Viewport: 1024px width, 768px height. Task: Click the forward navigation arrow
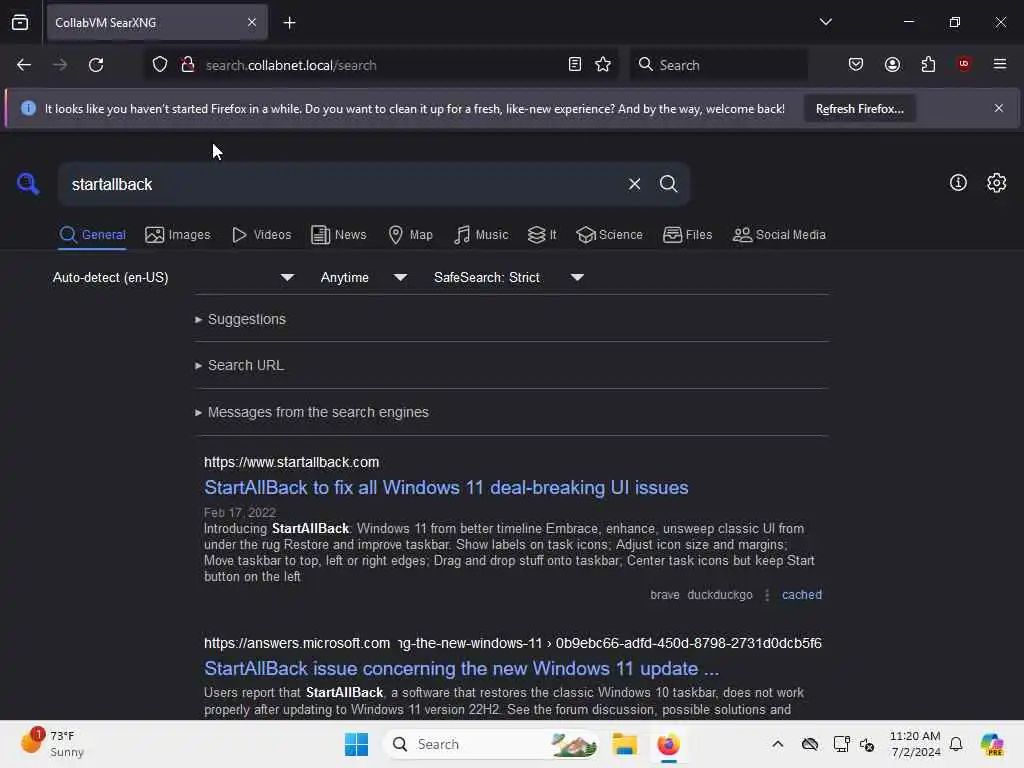pyautogui.click(x=59, y=65)
